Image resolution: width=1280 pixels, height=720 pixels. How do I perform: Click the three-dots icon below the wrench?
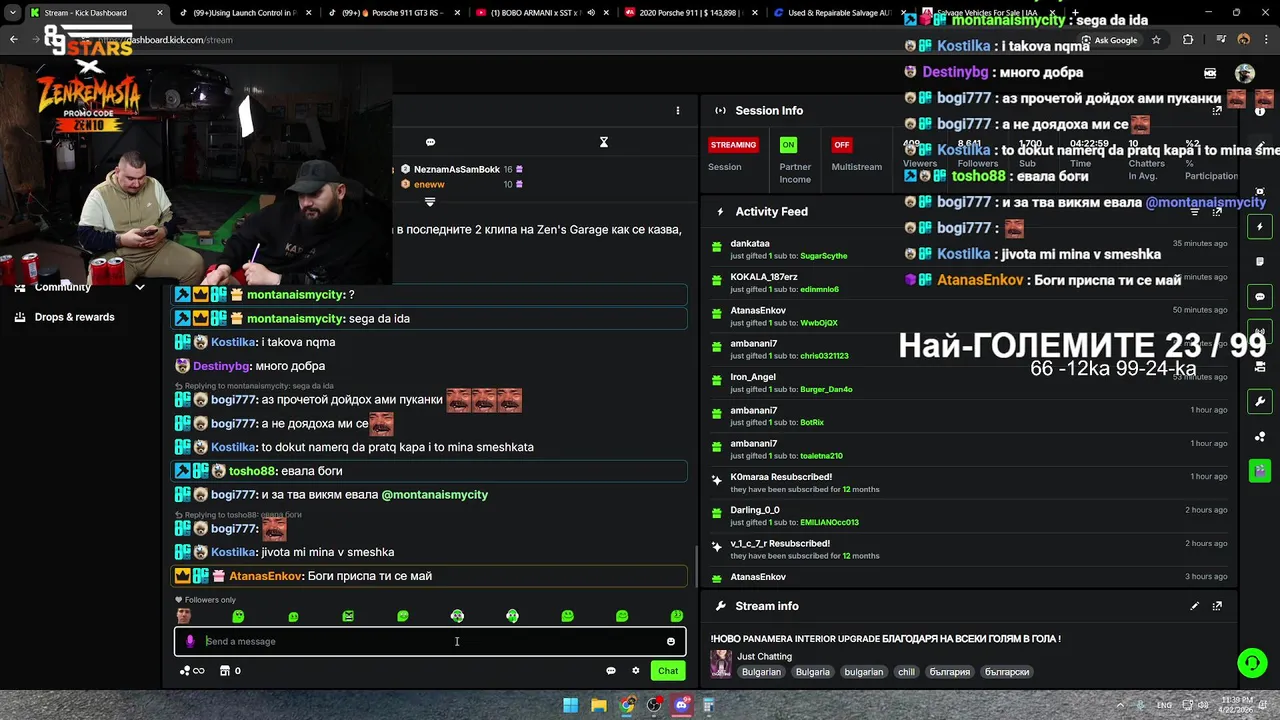click(x=1260, y=437)
